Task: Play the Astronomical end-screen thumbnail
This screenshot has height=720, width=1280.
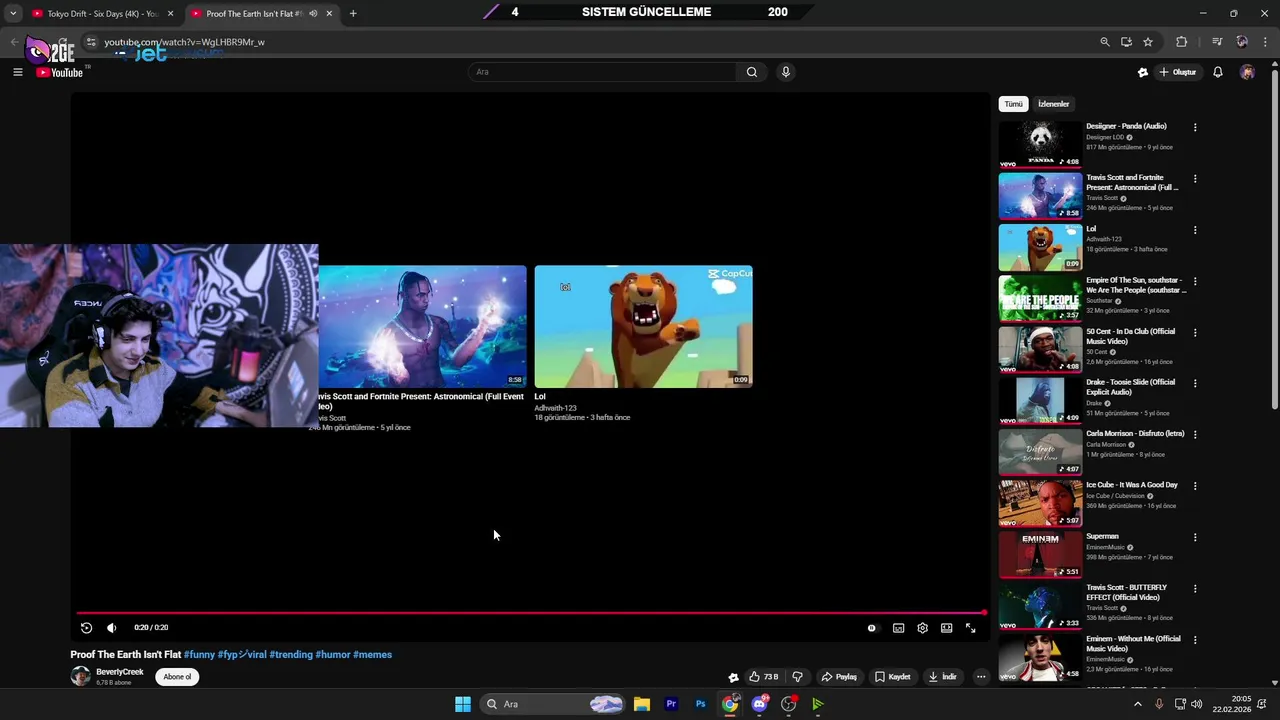Action: tap(422, 326)
